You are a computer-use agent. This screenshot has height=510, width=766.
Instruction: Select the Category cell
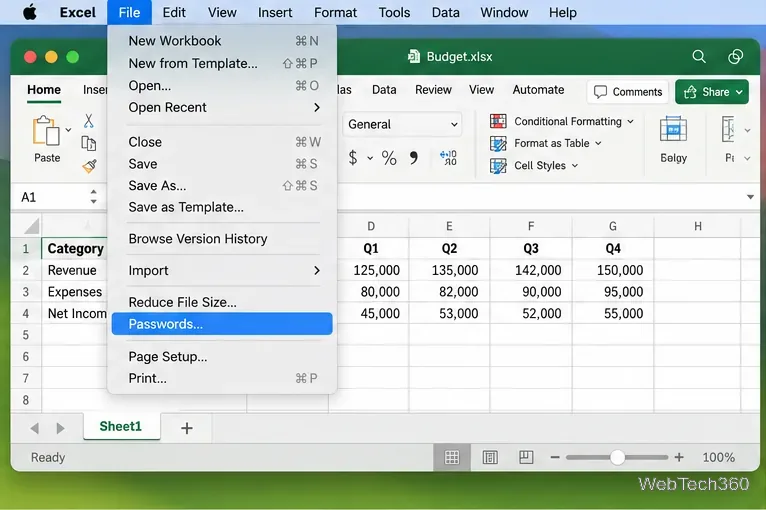click(75, 249)
